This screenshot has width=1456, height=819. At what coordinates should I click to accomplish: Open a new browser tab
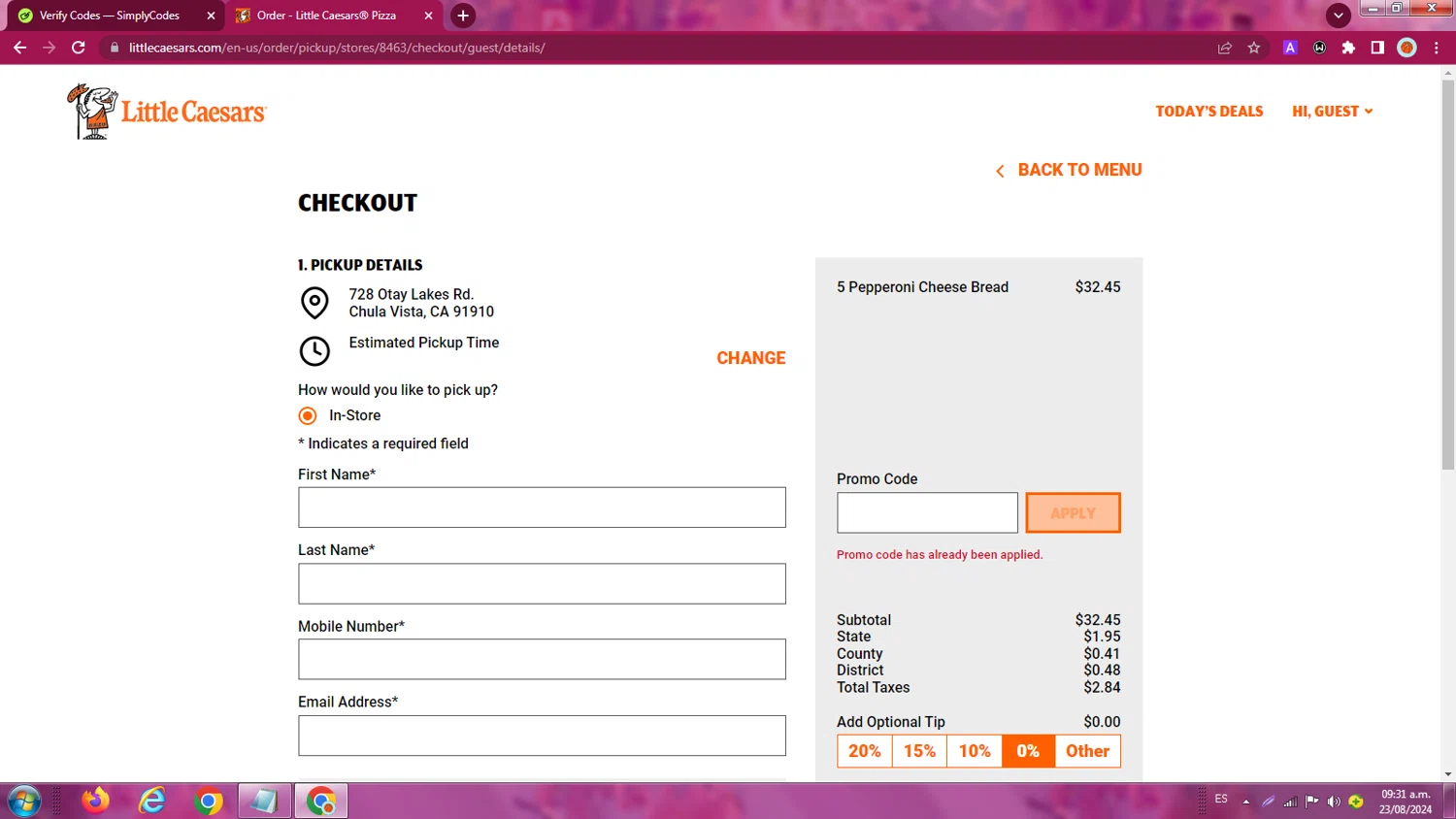463,16
